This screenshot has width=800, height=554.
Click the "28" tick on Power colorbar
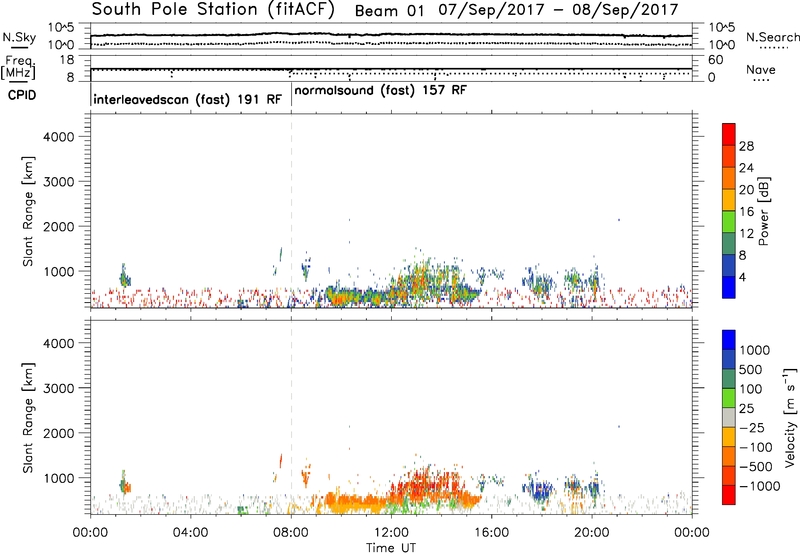(x=746, y=146)
